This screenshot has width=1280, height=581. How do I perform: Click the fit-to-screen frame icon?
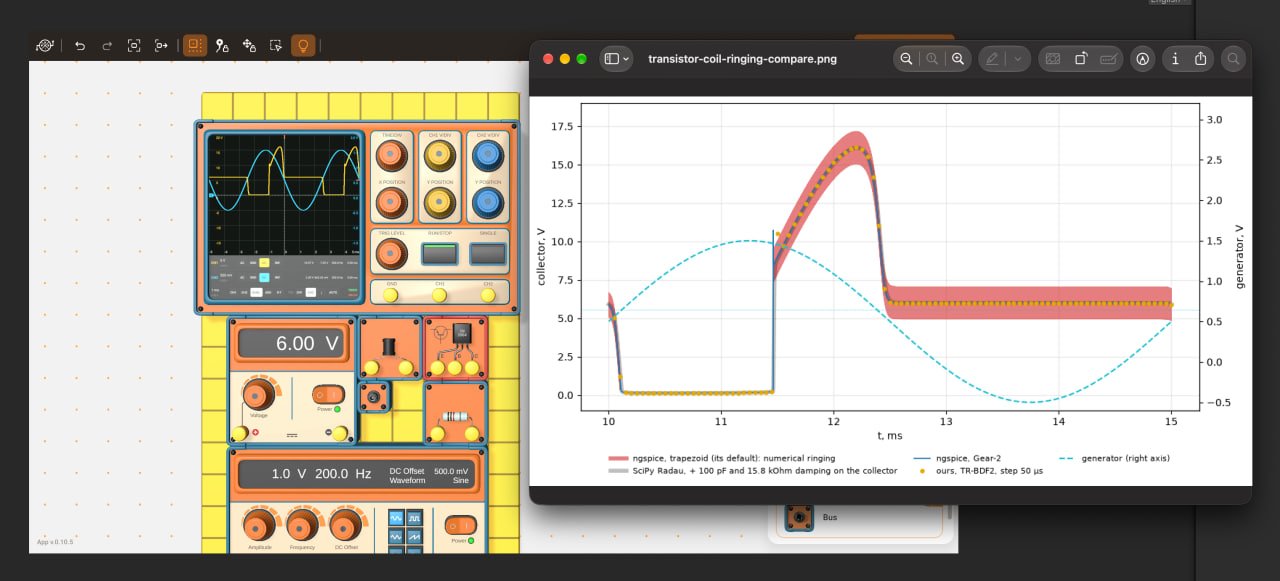click(134, 46)
